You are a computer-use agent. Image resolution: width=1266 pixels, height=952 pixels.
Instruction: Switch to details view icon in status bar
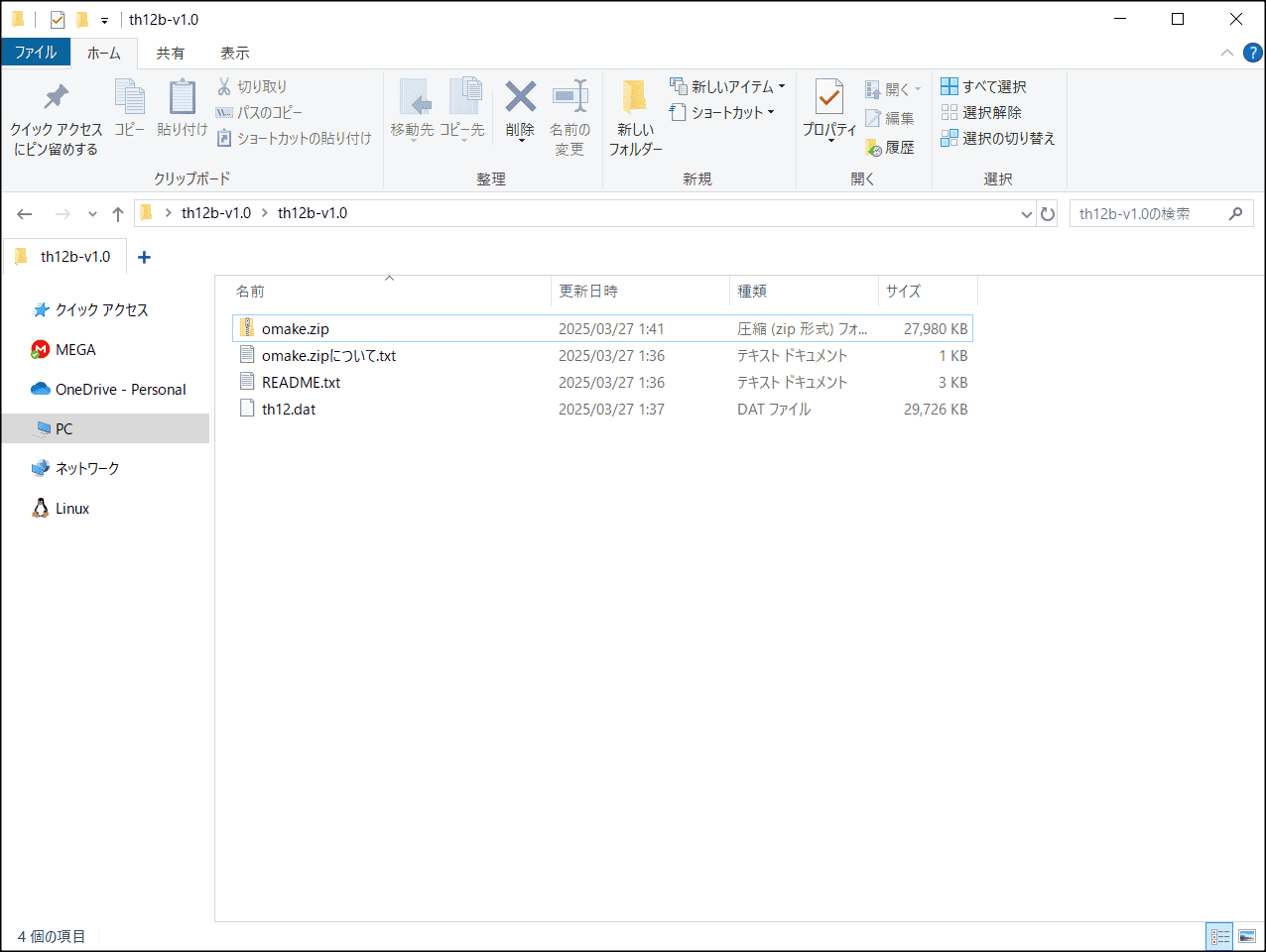coord(1220,936)
